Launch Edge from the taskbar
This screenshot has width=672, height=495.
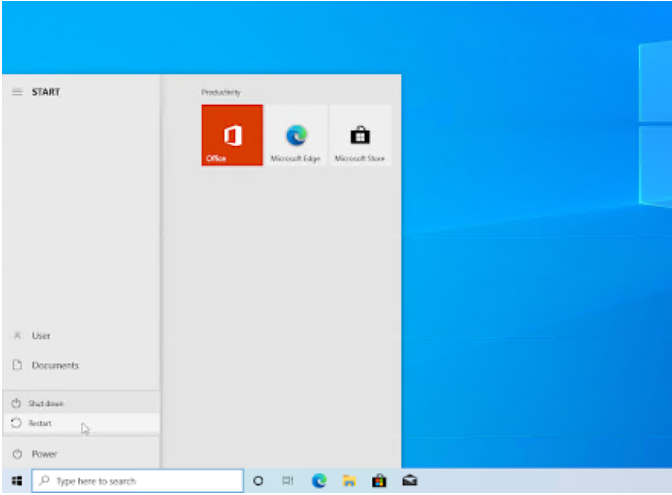pyautogui.click(x=319, y=481)
